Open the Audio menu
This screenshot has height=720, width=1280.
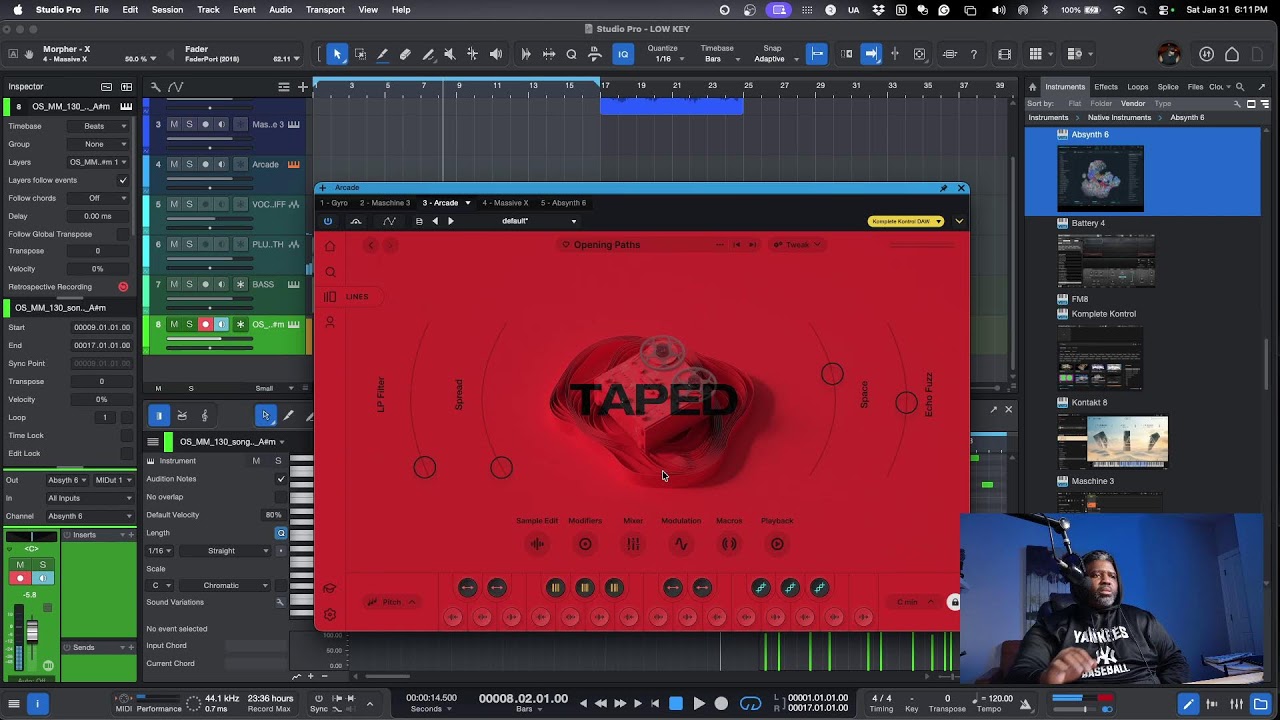click(x=280, y=10)
